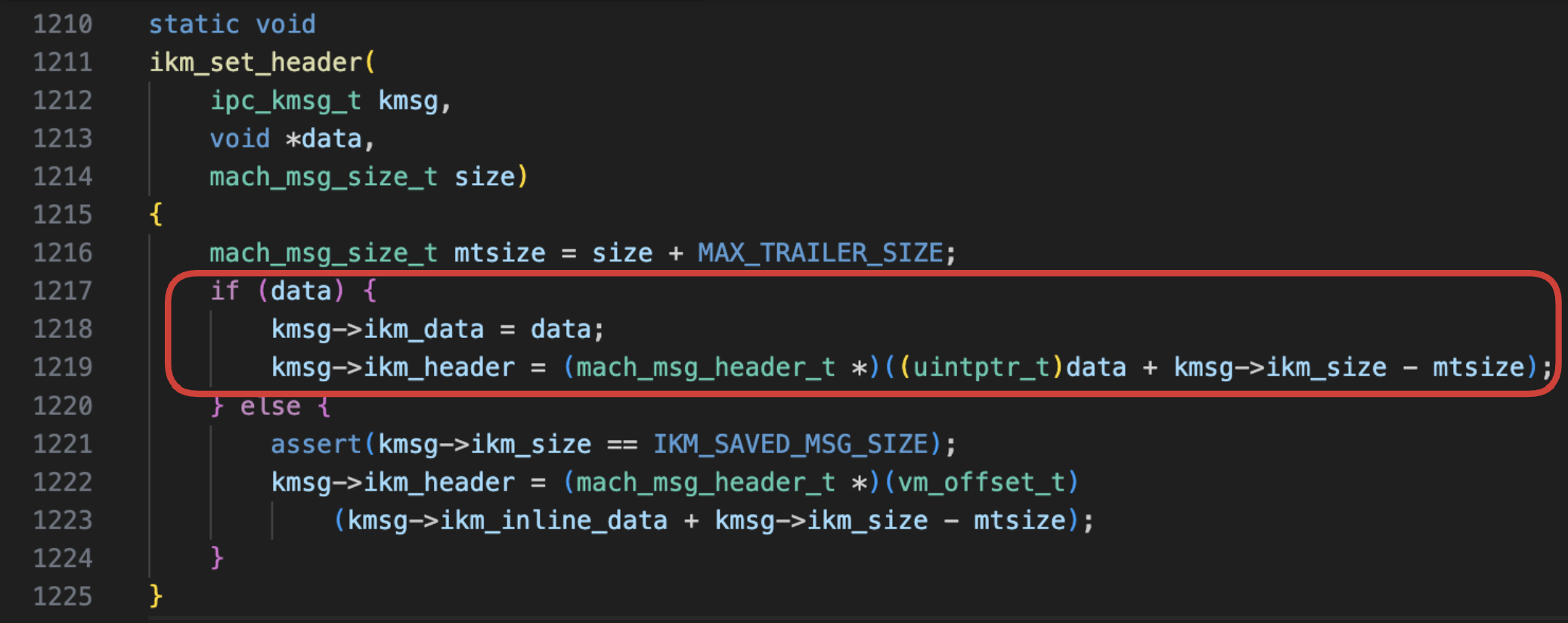The image size is (1568, 623).
Task: Click closing magenta brace on line 1224
Action: (217, 559)
